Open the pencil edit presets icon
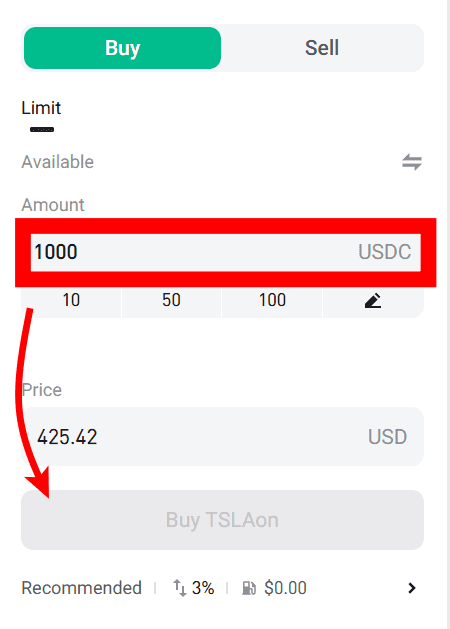 click(373, 300)
